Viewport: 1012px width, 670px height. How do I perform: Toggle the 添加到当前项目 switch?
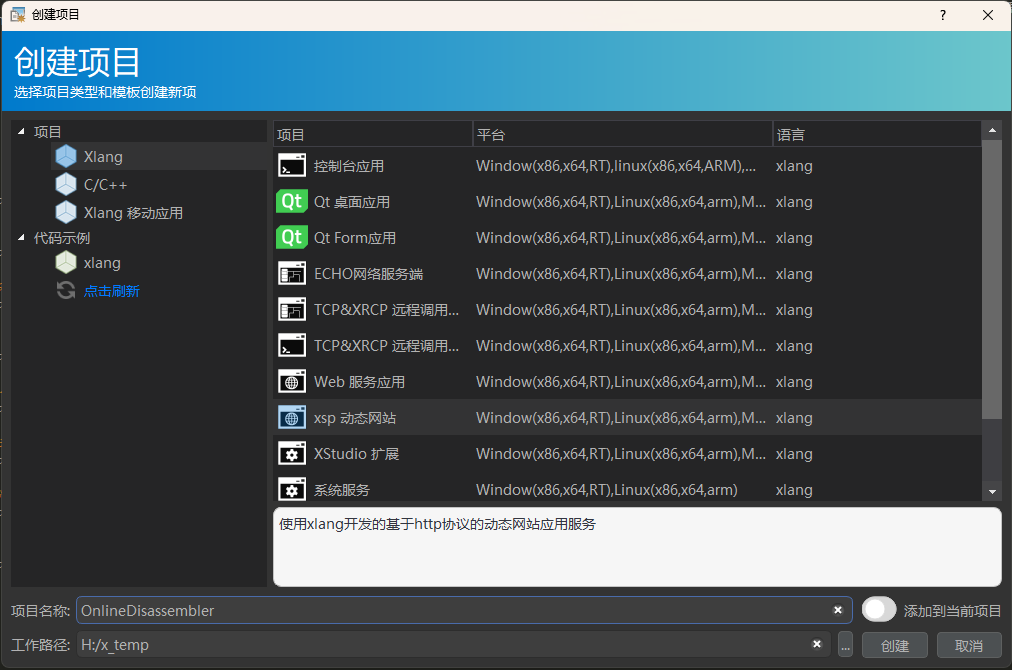click(879, 609)
